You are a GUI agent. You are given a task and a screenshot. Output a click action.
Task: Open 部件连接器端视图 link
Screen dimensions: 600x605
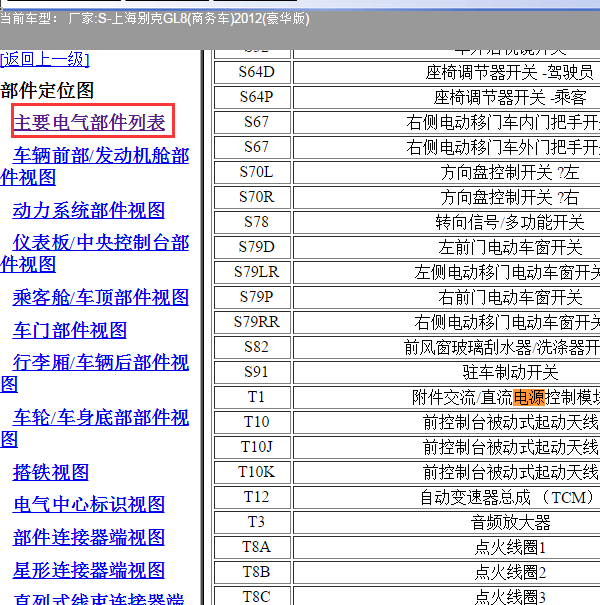[x=88, y=537]
